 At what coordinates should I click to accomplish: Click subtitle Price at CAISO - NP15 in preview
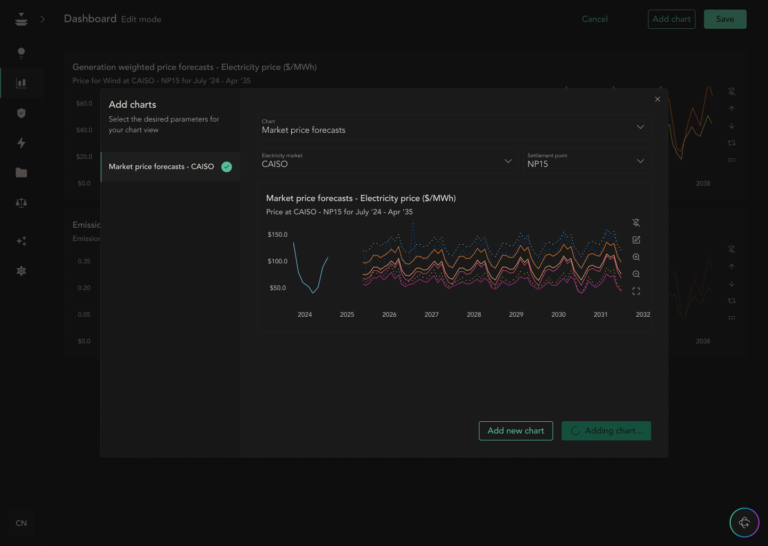click(x=339, y=212)
